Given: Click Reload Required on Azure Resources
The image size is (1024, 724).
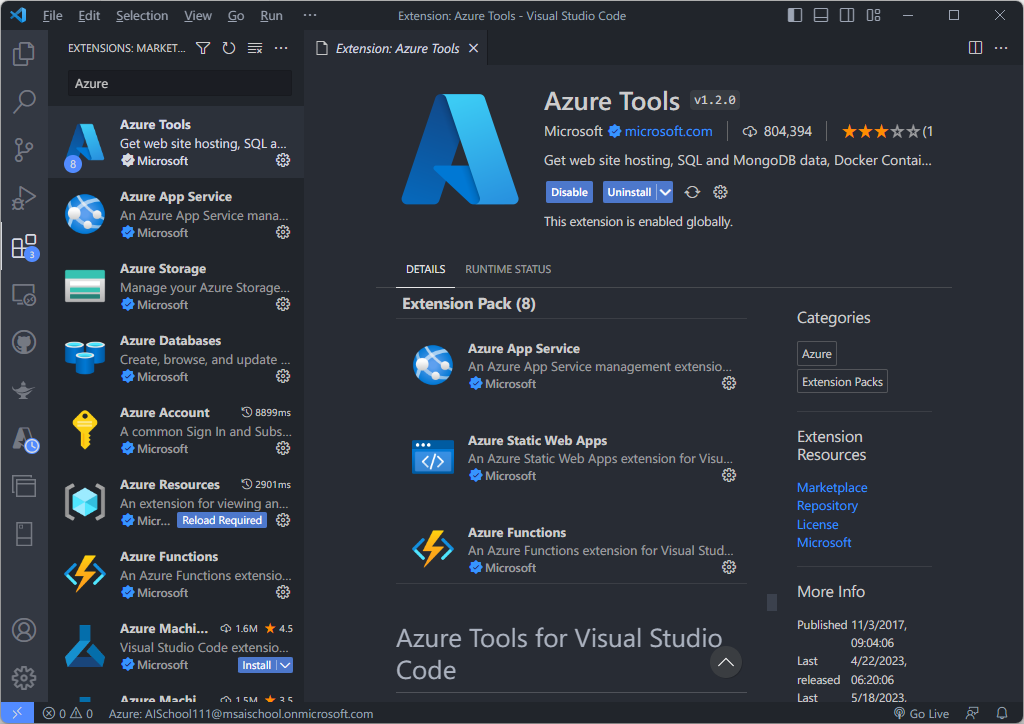Looking at the screenshot, I should pyautogui.click(x=222, y=520).
